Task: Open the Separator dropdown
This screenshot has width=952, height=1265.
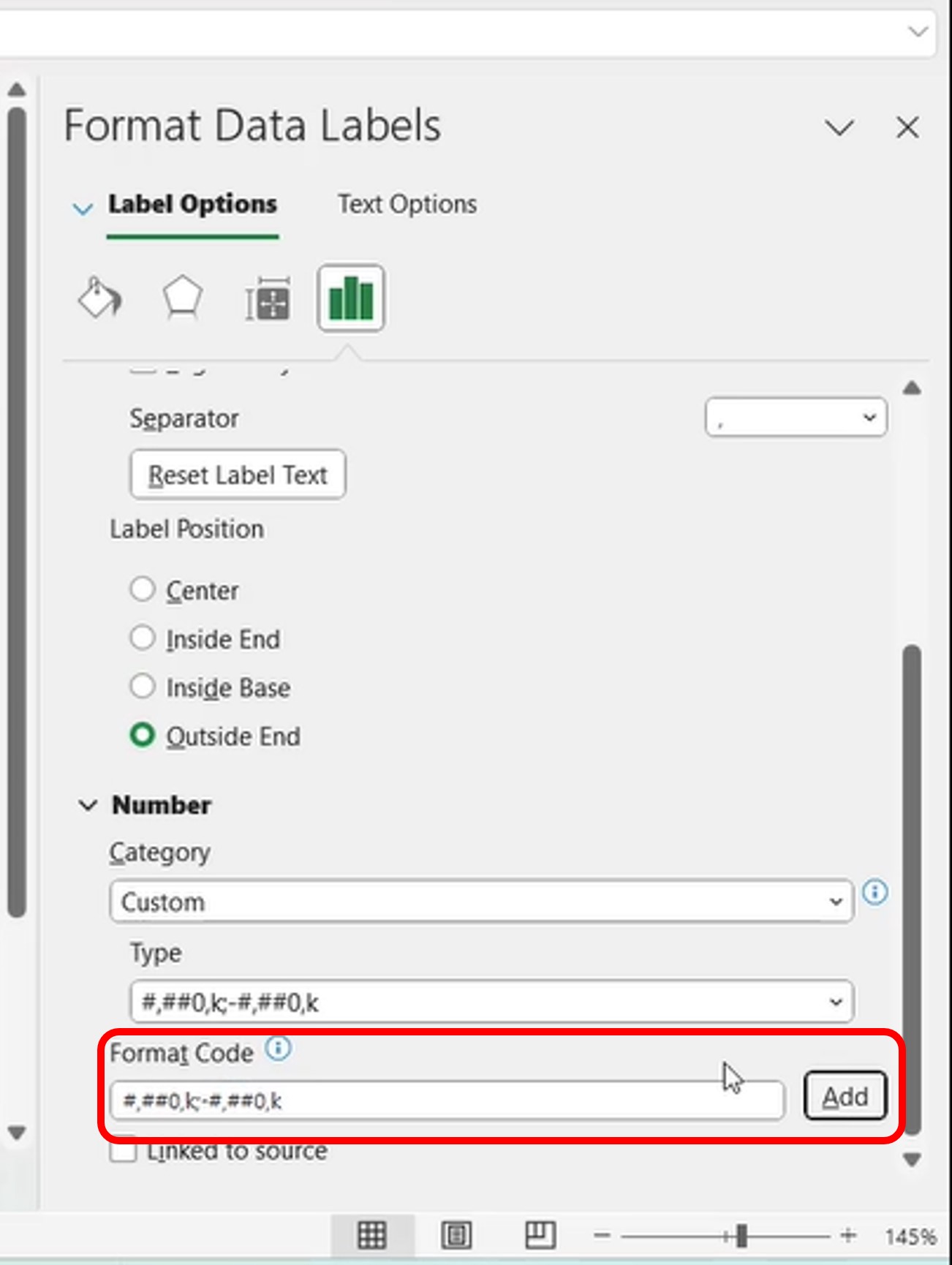Action: (796, 418)
